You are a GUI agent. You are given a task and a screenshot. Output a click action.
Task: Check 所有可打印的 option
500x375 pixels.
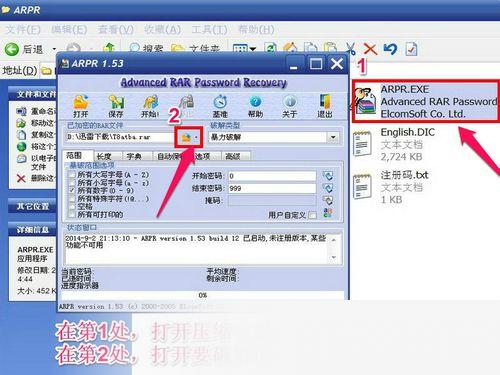pos(72,215)
